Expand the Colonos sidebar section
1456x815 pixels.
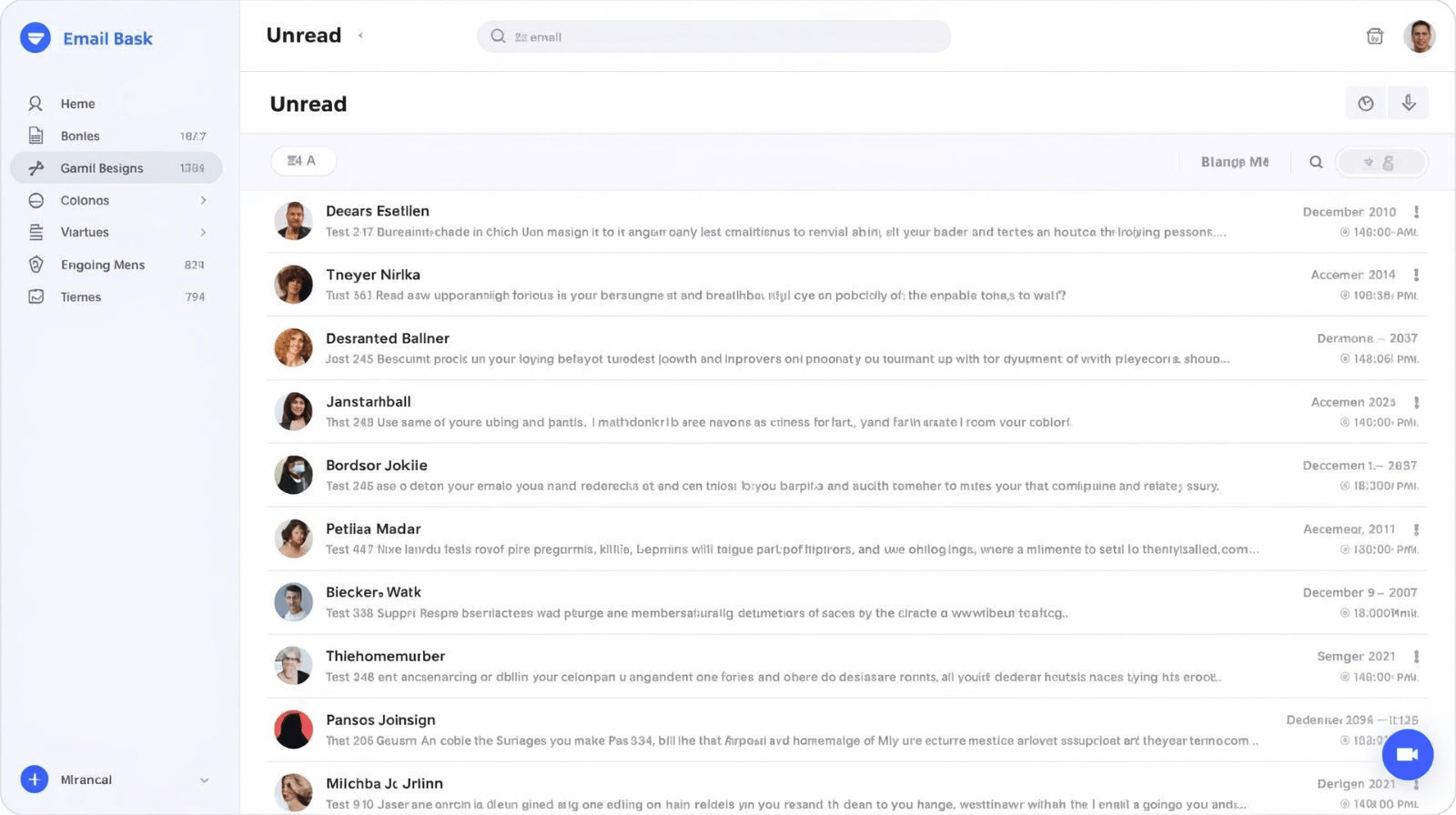(x=203, y=200)
